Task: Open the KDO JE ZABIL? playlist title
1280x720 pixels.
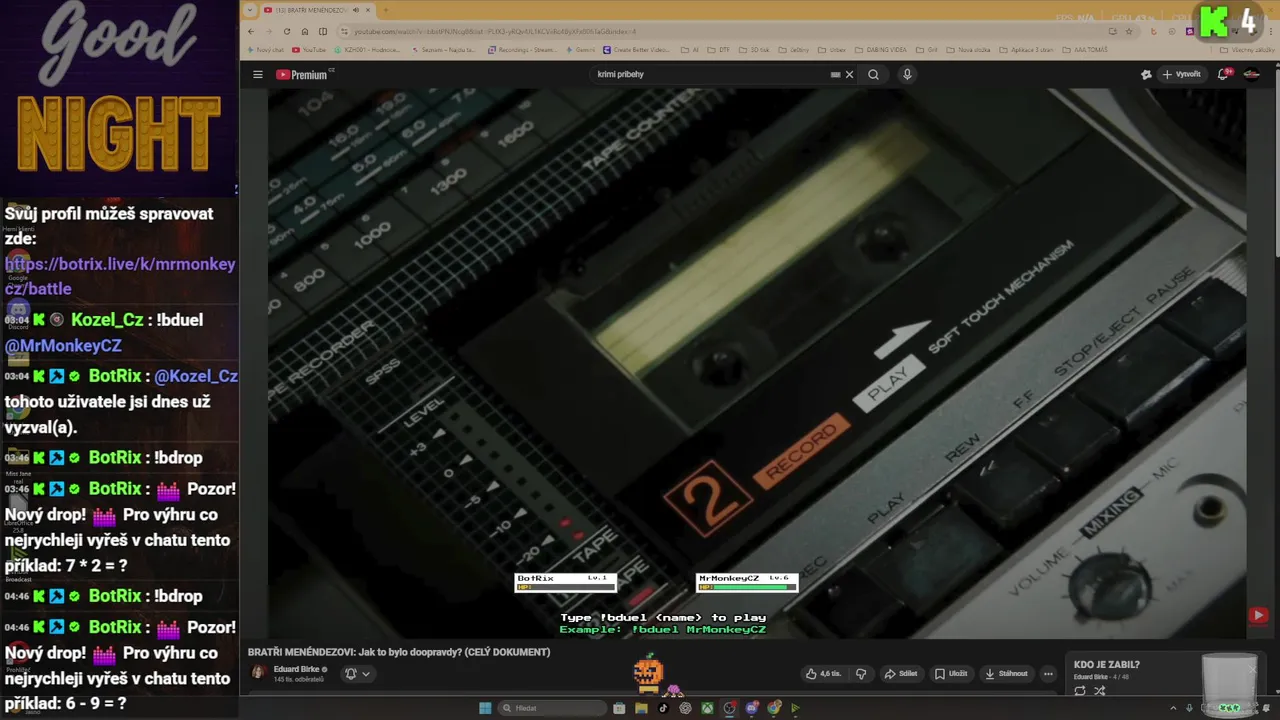Action: point(1106,665)
